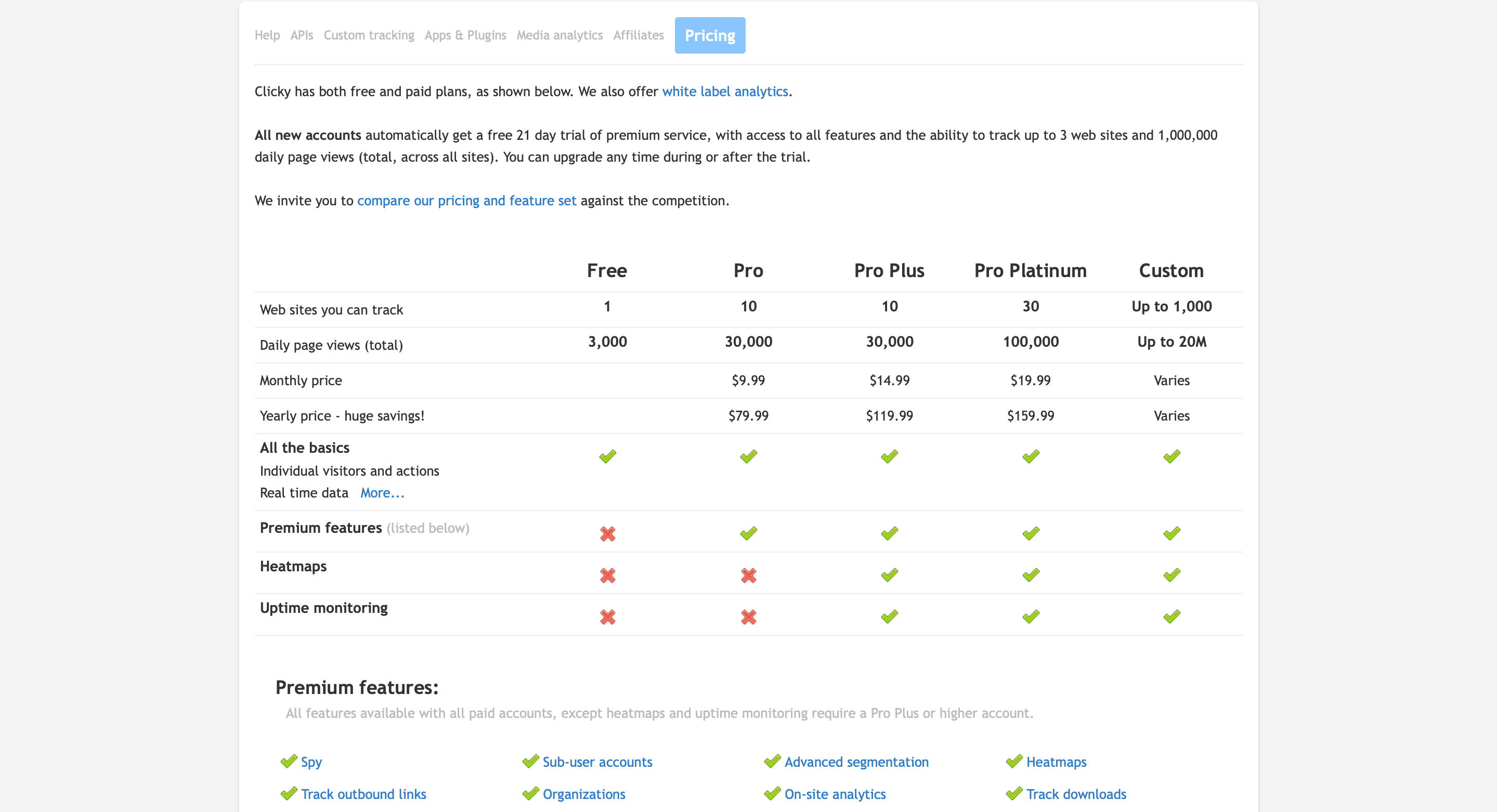Click the Pro plan Uptime monitoring red X
The height and width of the screenshot is (812, 1497).
(x=749, y=617)
